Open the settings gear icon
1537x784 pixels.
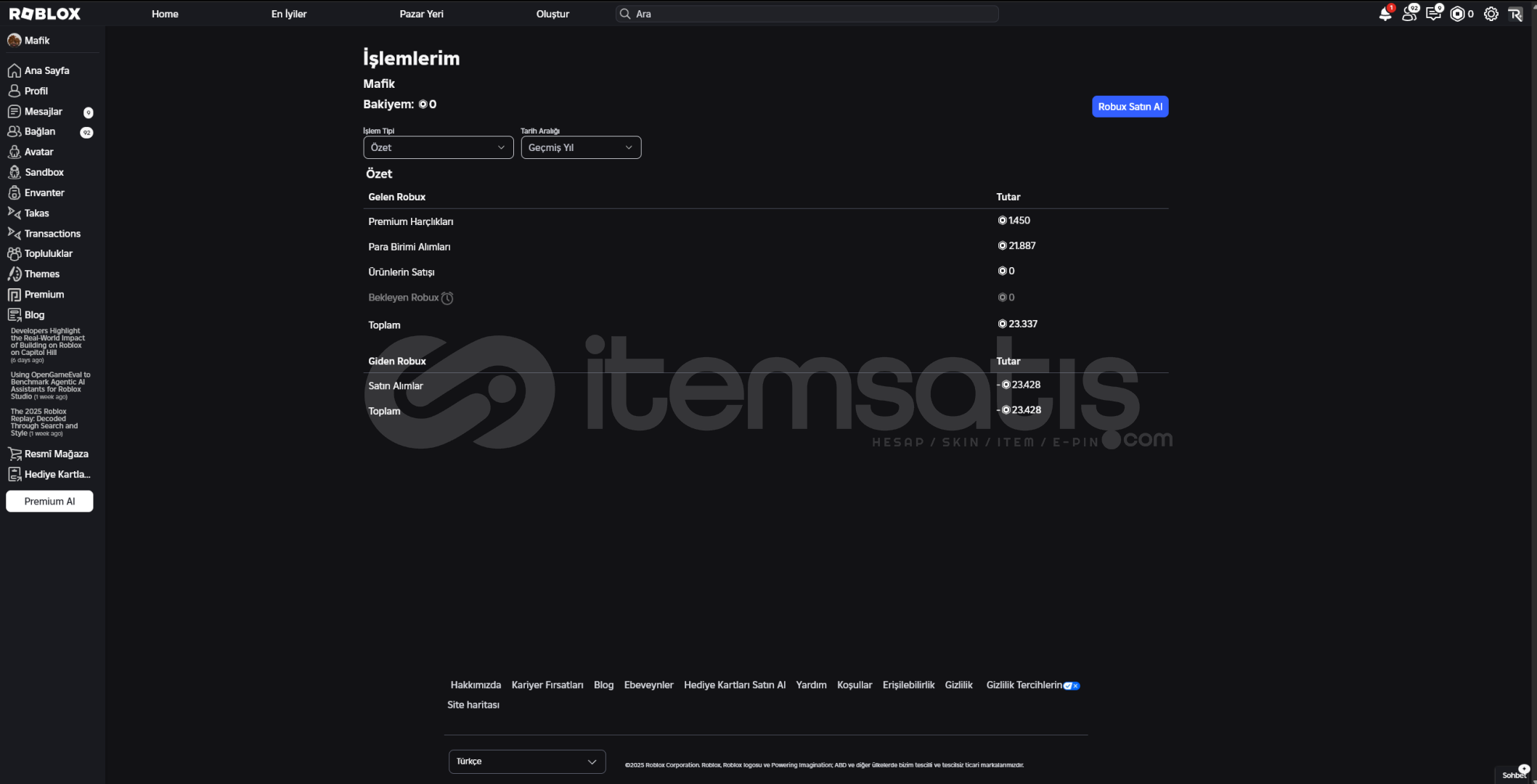1491,14
